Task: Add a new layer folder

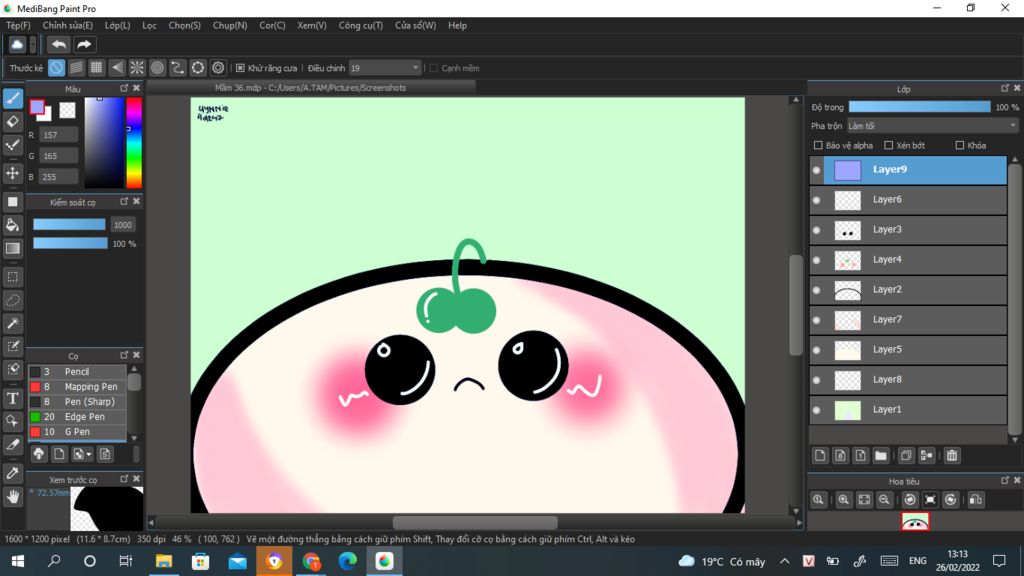Action: point(881,456)
